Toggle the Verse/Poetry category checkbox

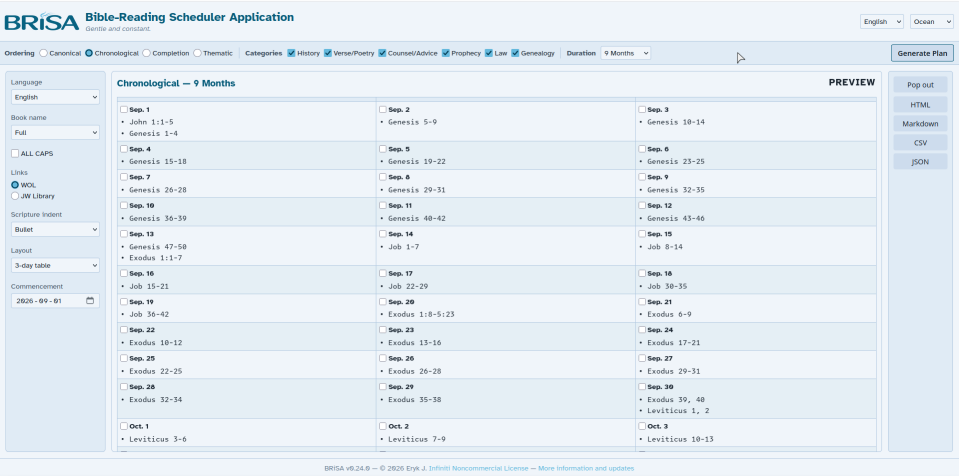point(328,53)
